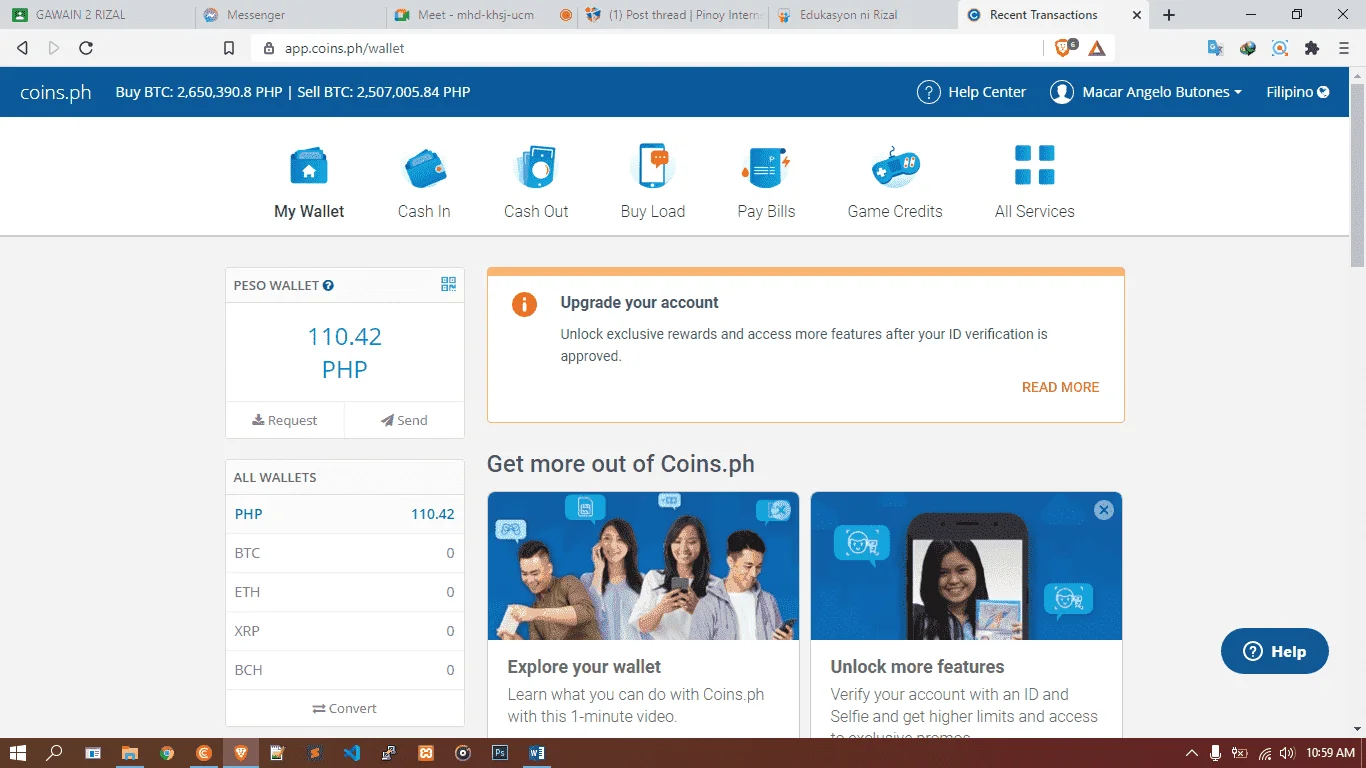1366x768 pixels.
Task: Click the coins.ph logo
Action: click(x=56, y=92)
